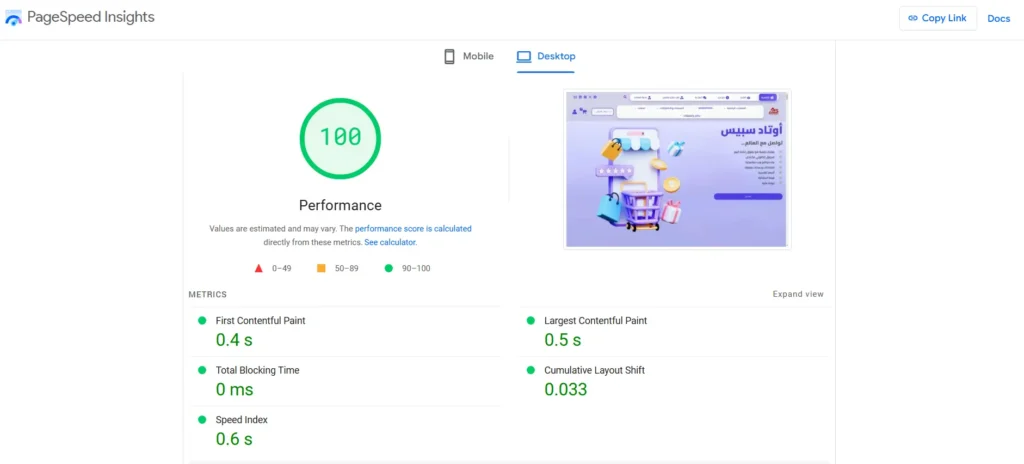
Task: Expand the Total Blocking Time metric
Action: 257,370
